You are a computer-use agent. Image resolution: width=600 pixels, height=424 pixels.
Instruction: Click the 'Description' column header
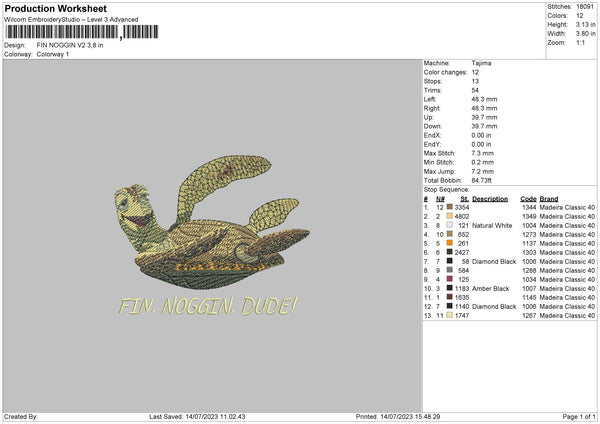[490, 199]
